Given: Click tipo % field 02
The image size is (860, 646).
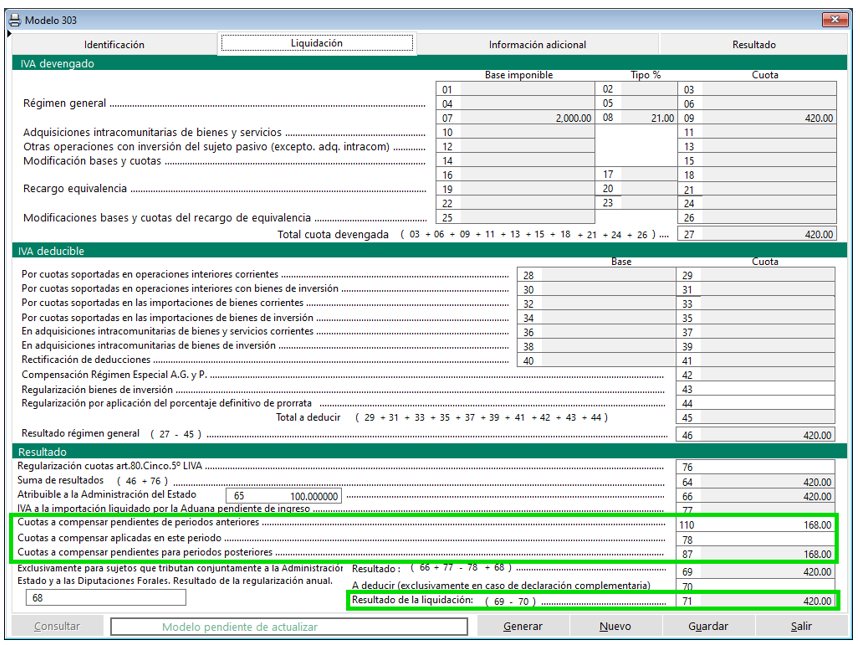Looking at the screenshot, I should (x=636, y=89).
